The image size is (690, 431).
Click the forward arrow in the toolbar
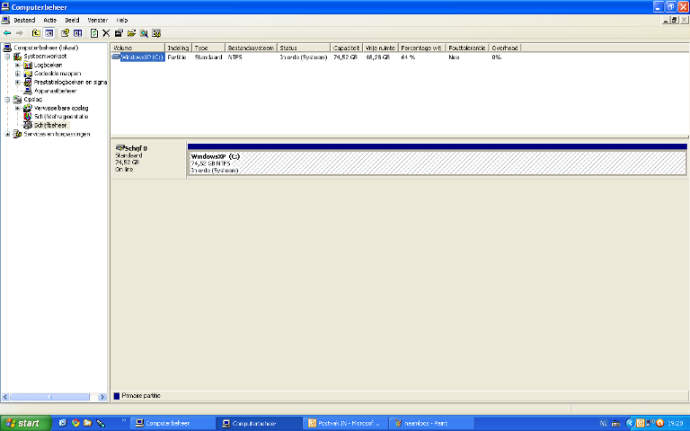pos(19,33)
